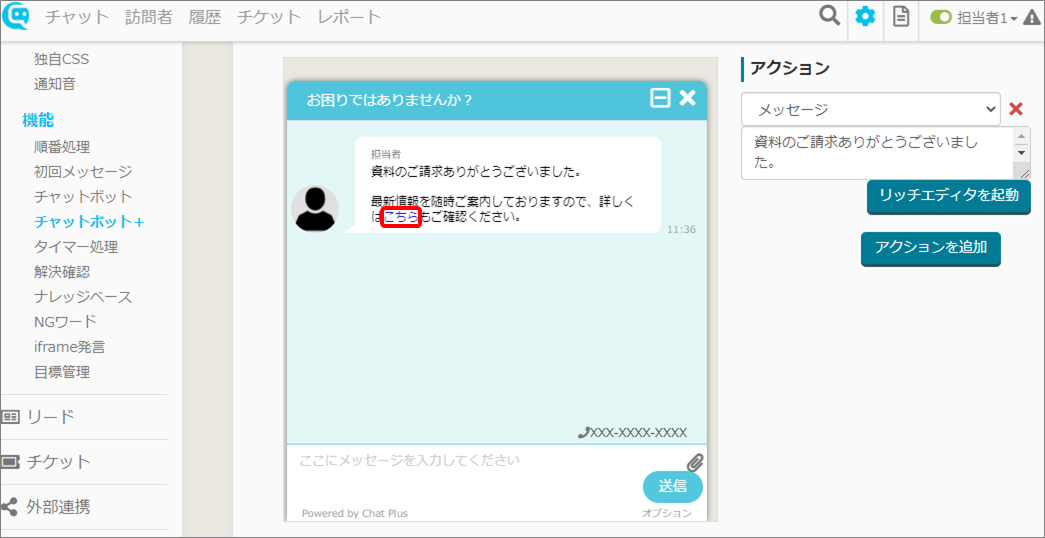Viewport: 1045px width, 538px height.
Task: Open the search magnifier icon
Action: (x=829, y=15)
